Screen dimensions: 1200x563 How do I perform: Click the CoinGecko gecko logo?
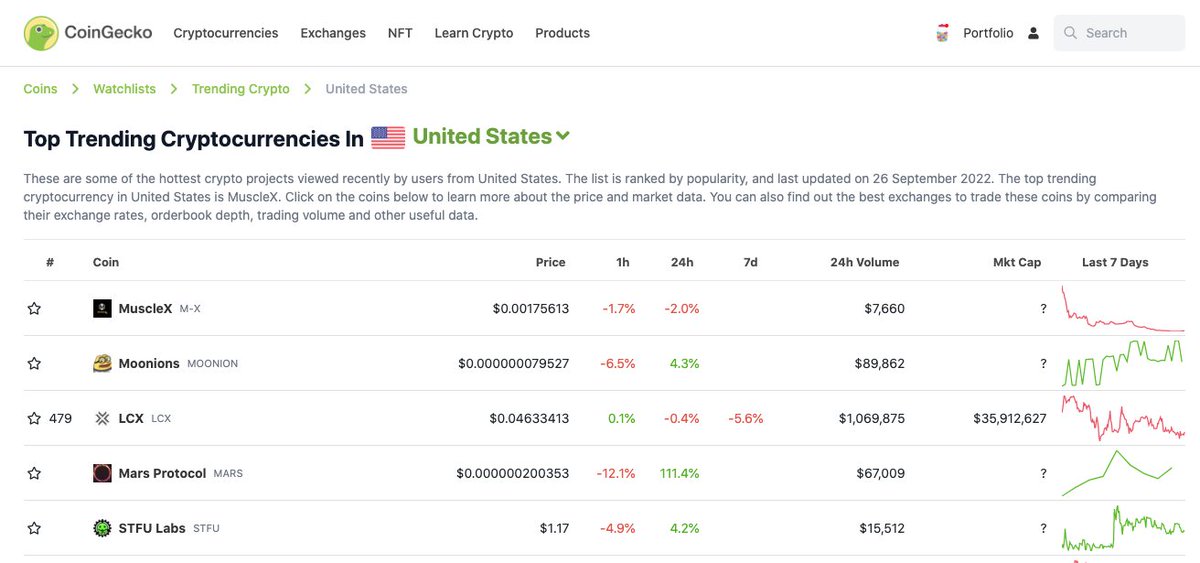(41, 33)
